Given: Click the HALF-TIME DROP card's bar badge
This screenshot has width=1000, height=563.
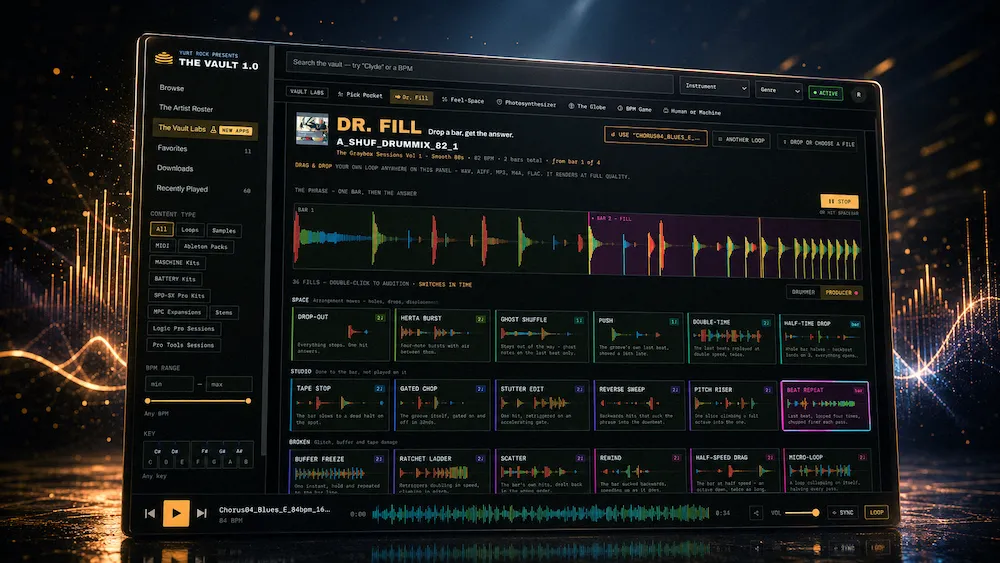Looking at the screenshot, I should point(855,324).
